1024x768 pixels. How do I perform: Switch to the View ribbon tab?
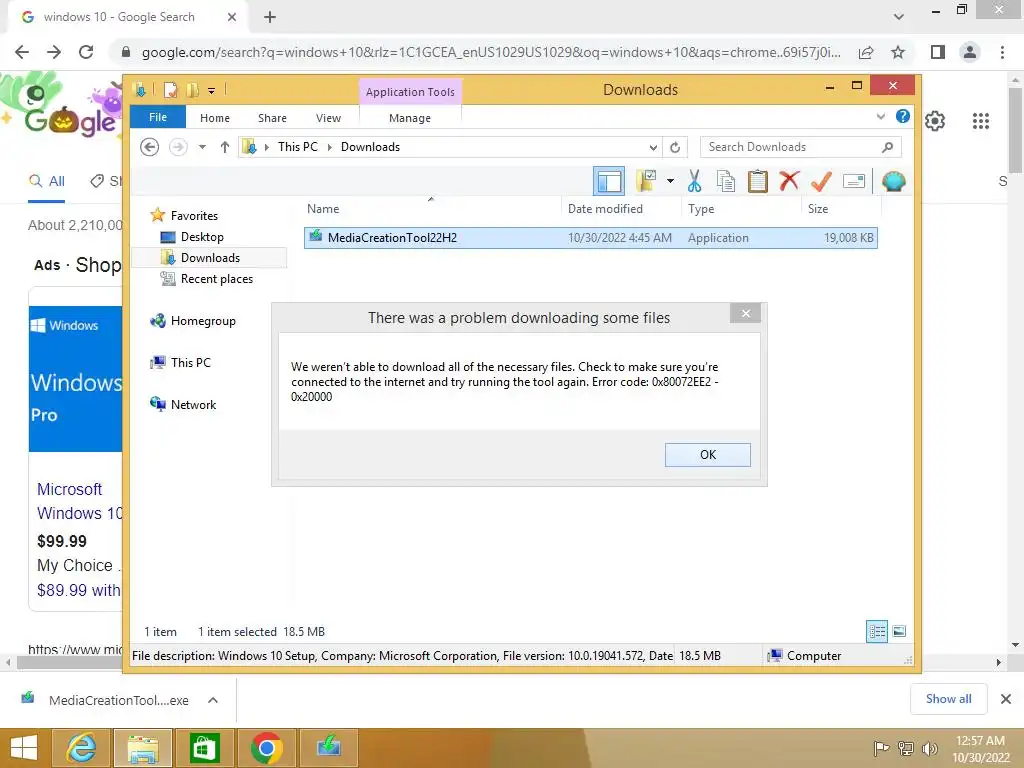[328, 118]
